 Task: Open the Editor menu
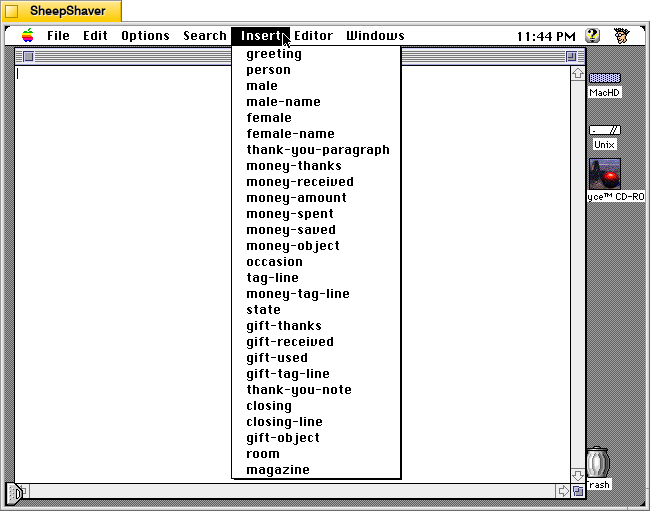313,36
